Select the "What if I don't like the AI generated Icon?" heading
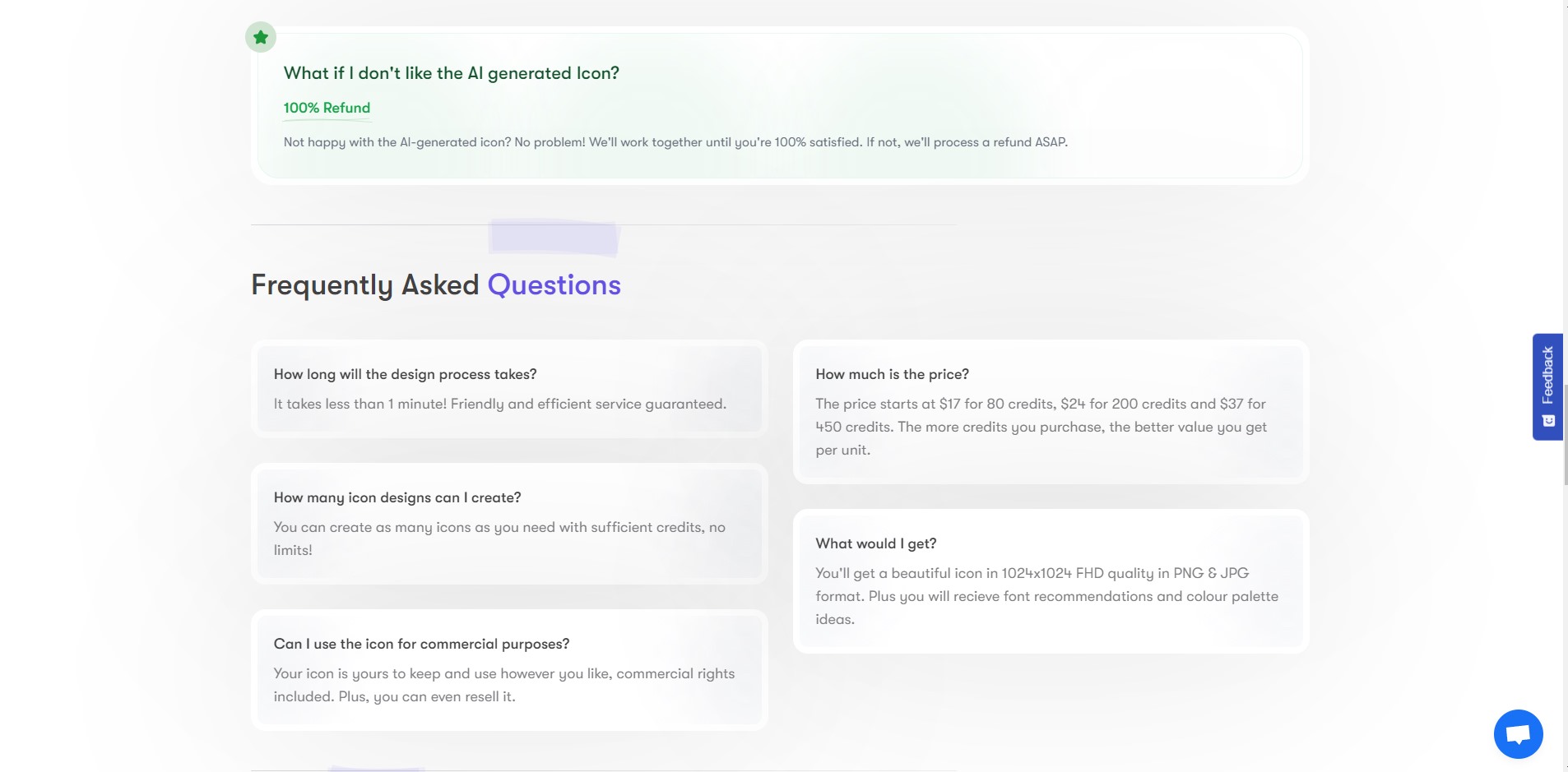The height and width of the screenshot is (772, 1568). click(452, 73)
